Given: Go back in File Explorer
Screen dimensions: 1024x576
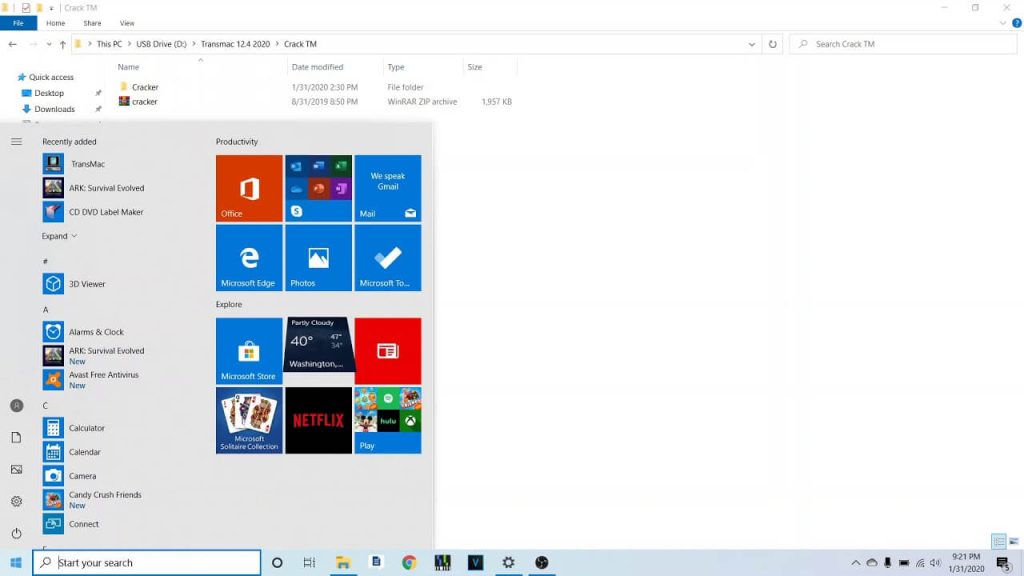Looking at the screenshot, I should pyautogui.click(x=12, y=44).
